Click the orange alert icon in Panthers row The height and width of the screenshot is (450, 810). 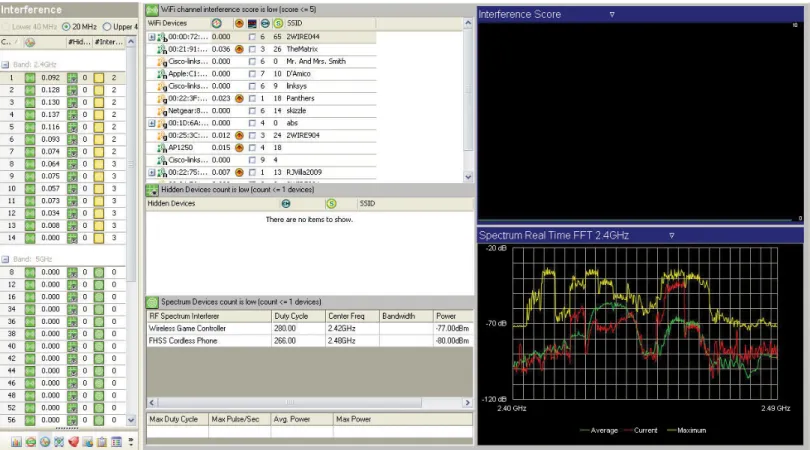coord(239,98)
